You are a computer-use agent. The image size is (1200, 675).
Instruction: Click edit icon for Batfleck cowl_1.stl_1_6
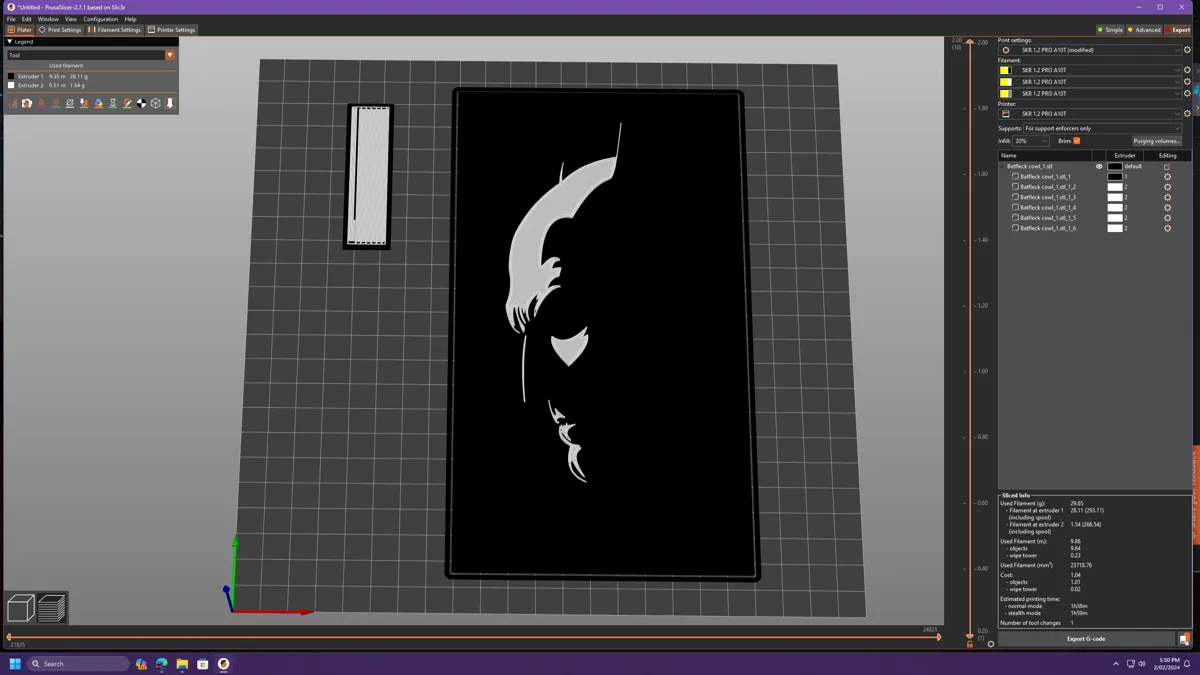tap(1167, 228)
